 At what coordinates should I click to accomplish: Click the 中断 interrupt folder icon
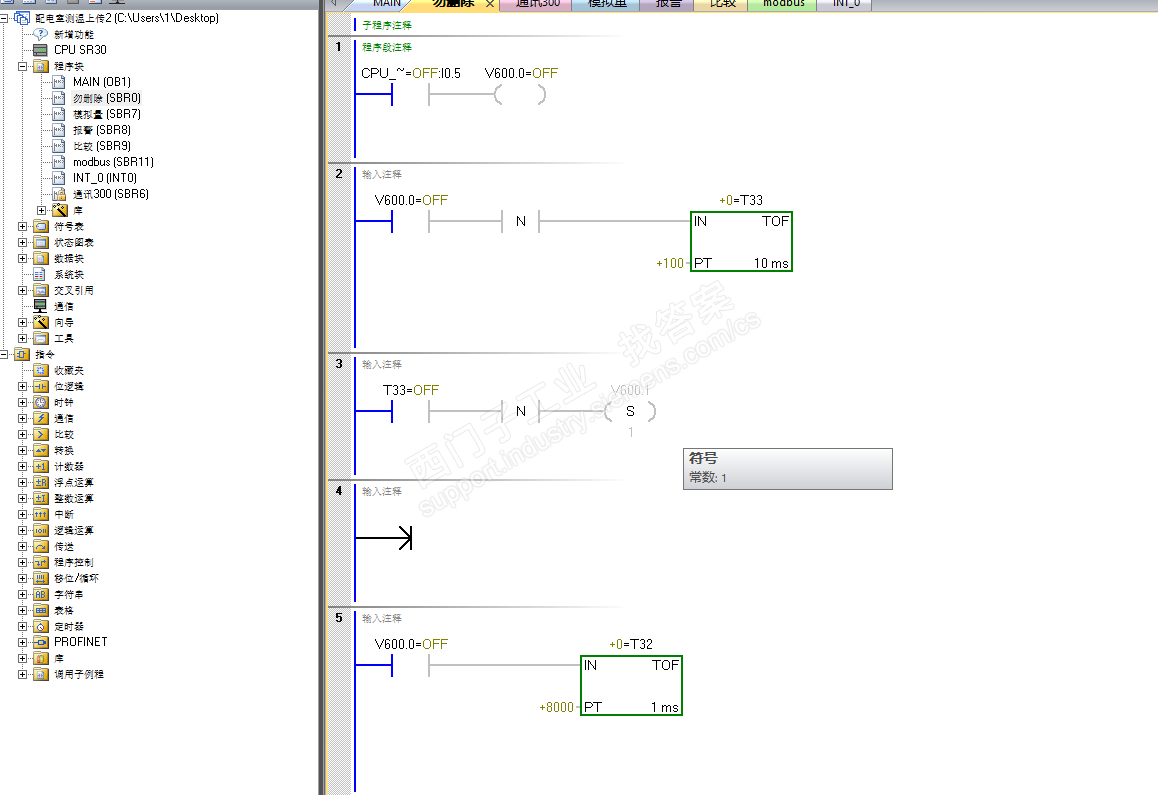[41, 514]
